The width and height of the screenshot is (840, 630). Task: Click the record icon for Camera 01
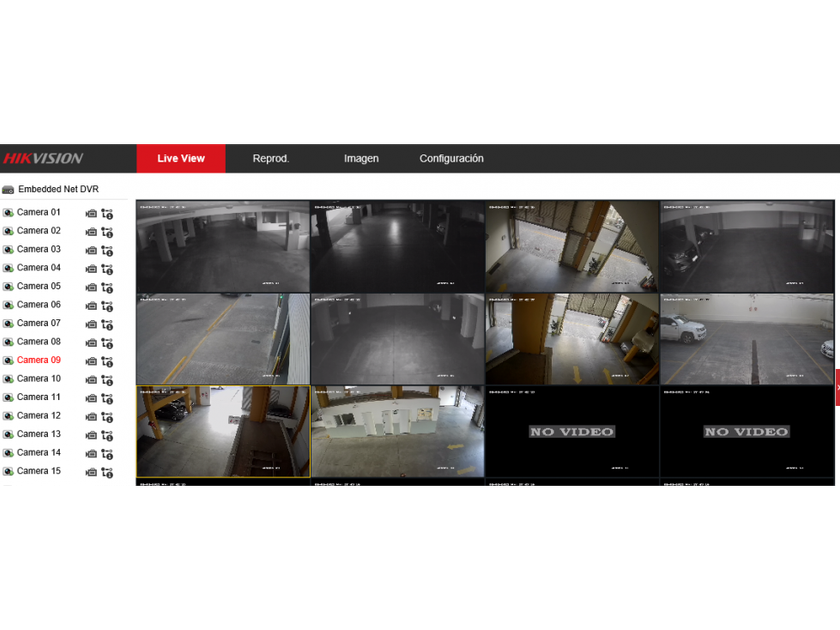click(x=91, y=213)
